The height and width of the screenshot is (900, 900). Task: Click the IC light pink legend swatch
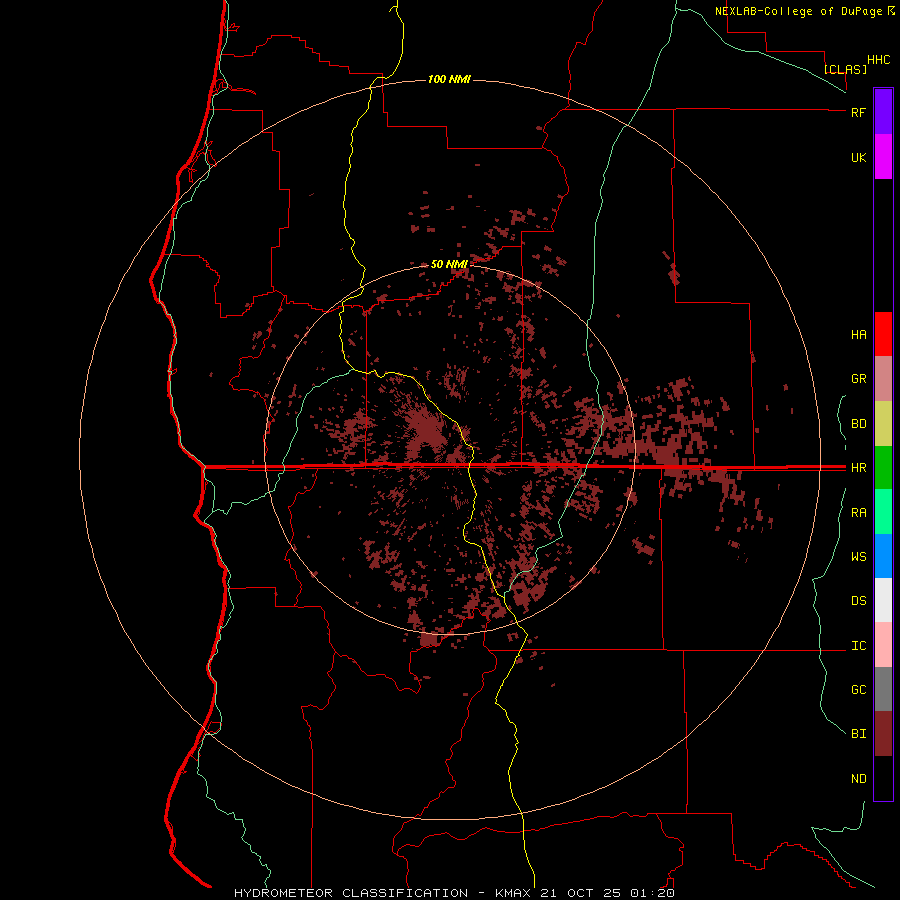(883, 645)
